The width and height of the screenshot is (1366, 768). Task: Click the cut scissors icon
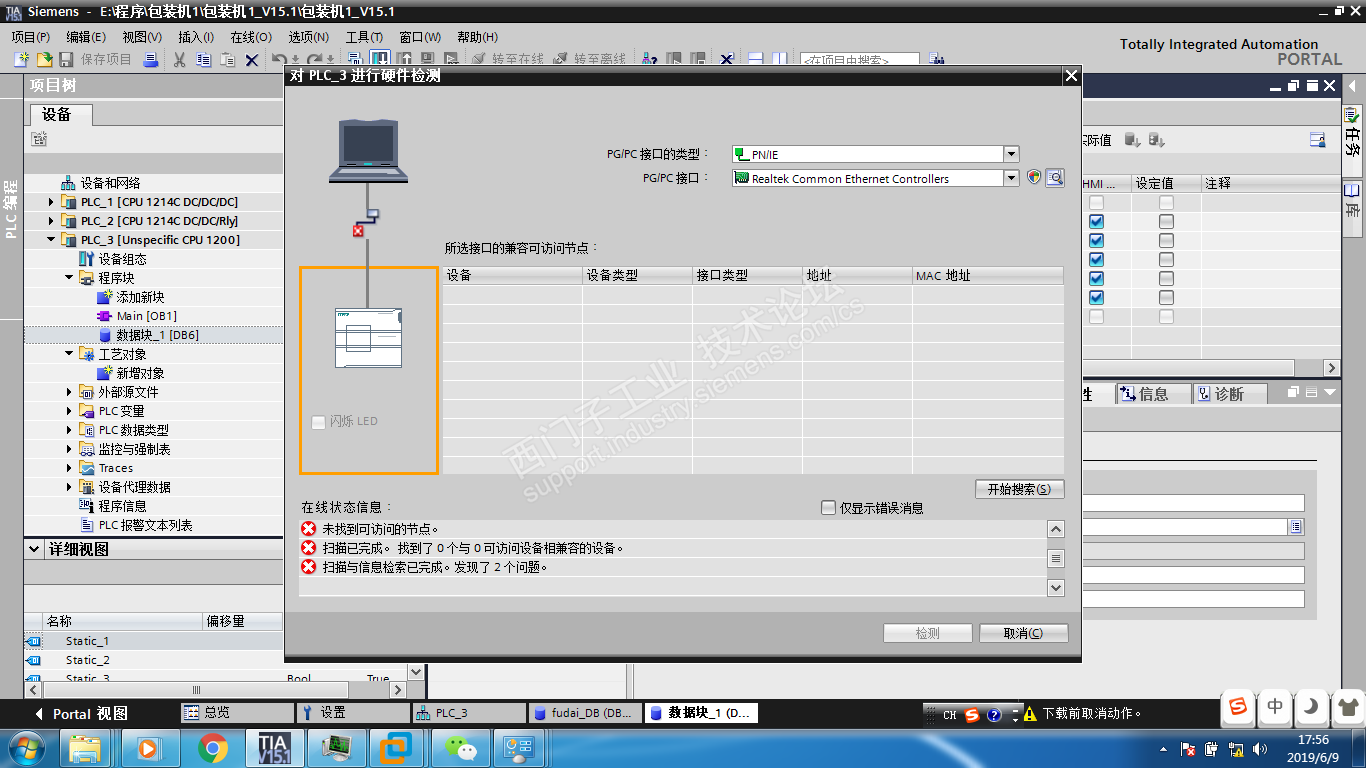point(180,60)
